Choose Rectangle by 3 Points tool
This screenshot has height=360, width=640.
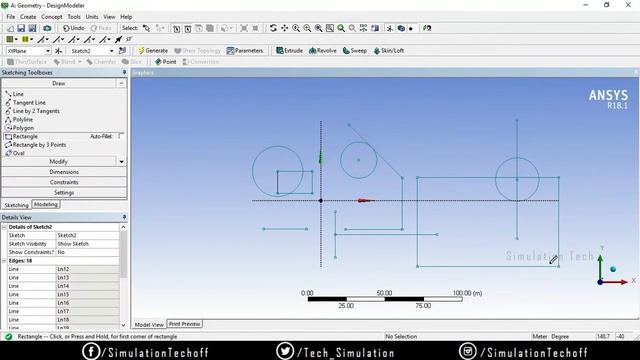coord(36,145)
